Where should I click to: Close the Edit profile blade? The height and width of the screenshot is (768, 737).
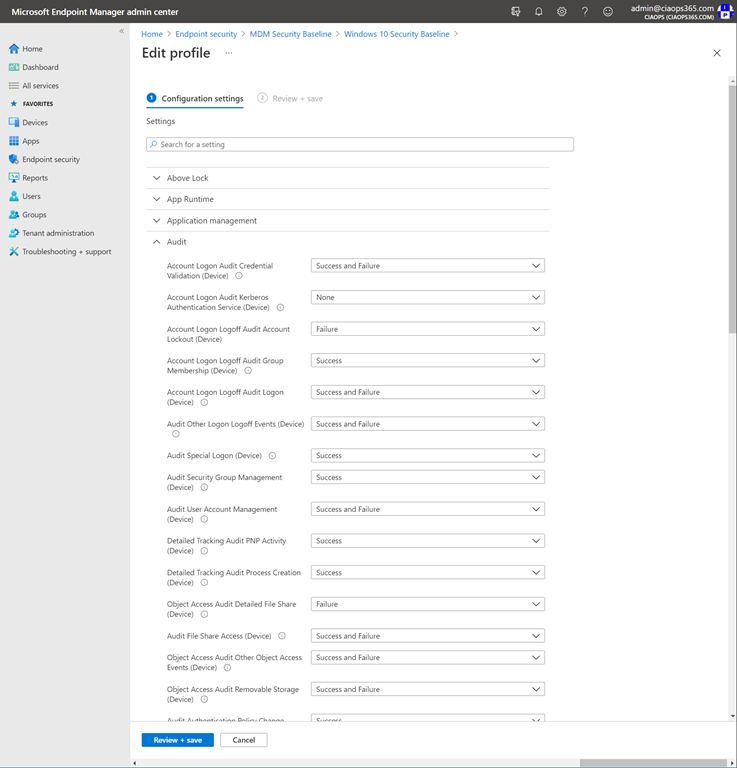point(716,53)
